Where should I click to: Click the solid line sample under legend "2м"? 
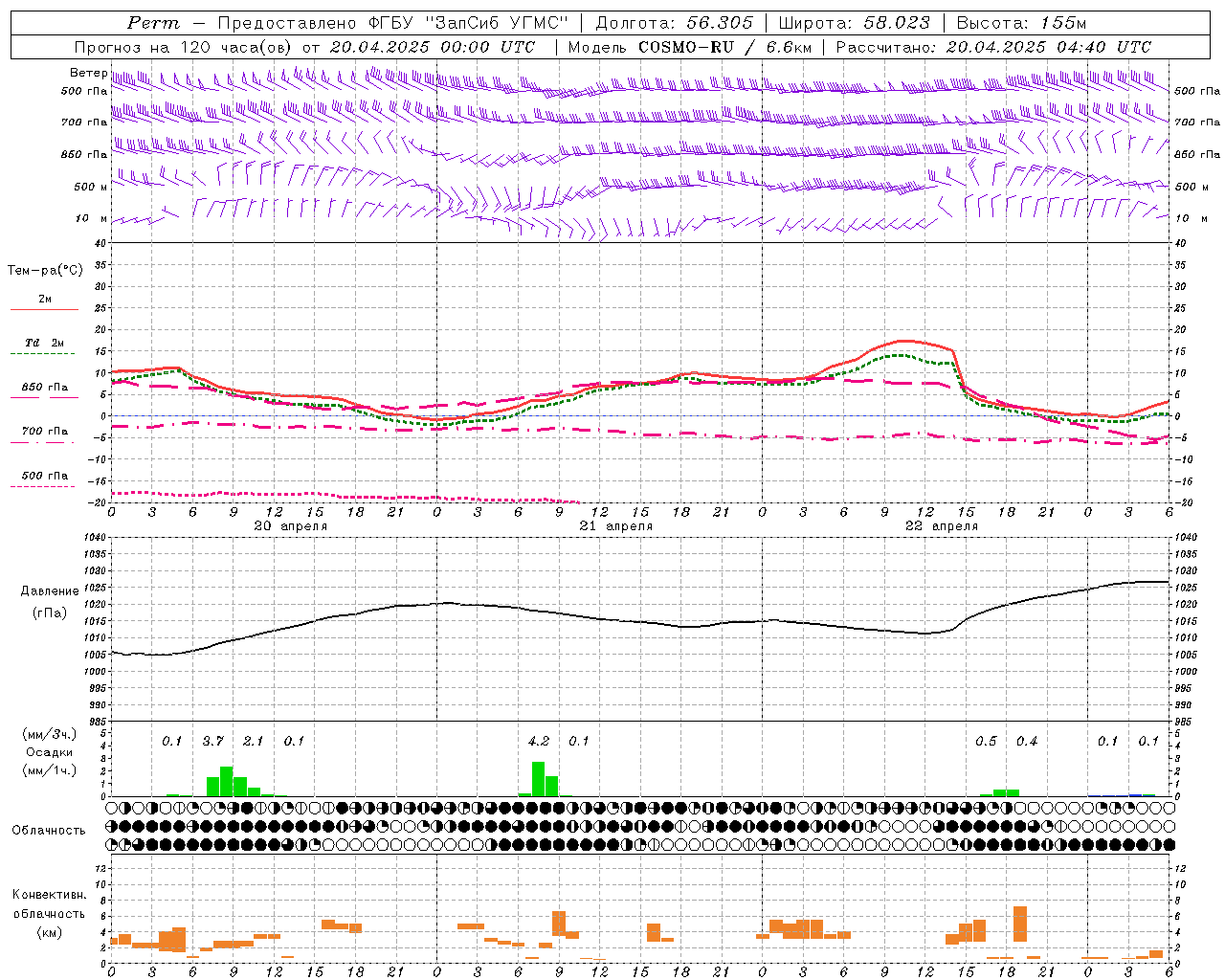click(x=44, y=310)
